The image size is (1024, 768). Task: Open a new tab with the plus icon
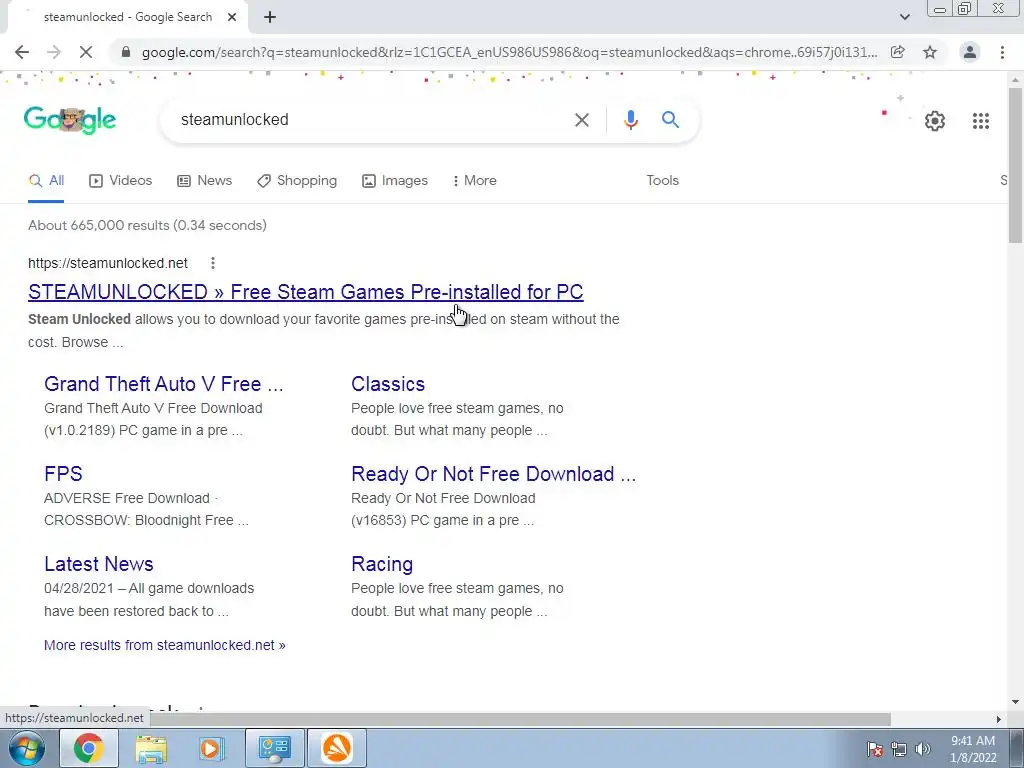coord(270,18)
